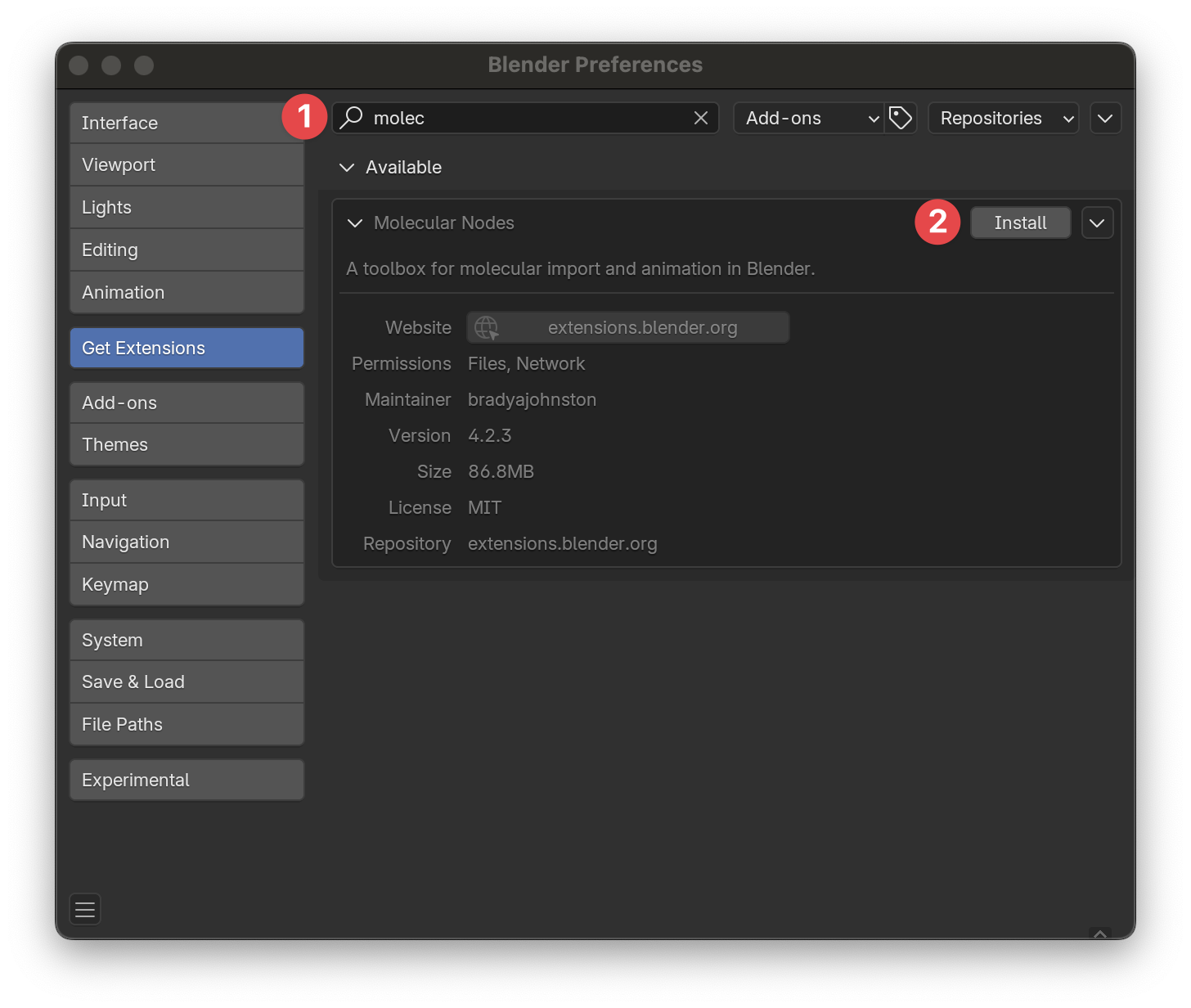The height and width of the screenshot is (1008, 1191).
Task: Collapse the Molecular Nodes details
Action: 355,223
